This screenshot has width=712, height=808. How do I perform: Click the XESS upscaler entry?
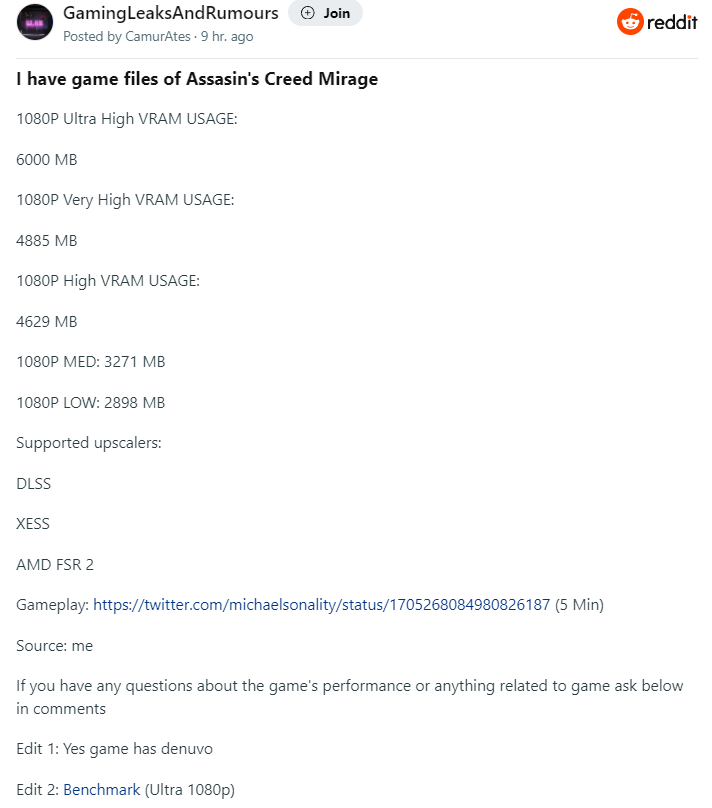[x=33, y=524]
